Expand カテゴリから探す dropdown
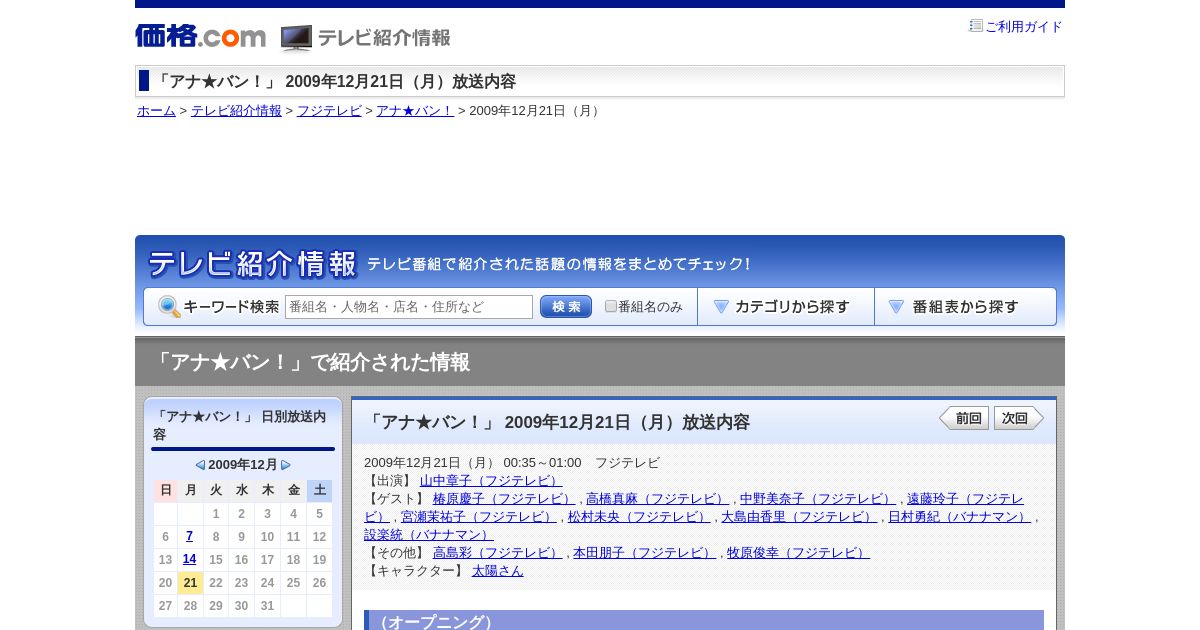This screenshot has width=1200, height=630. click(786, 307)
